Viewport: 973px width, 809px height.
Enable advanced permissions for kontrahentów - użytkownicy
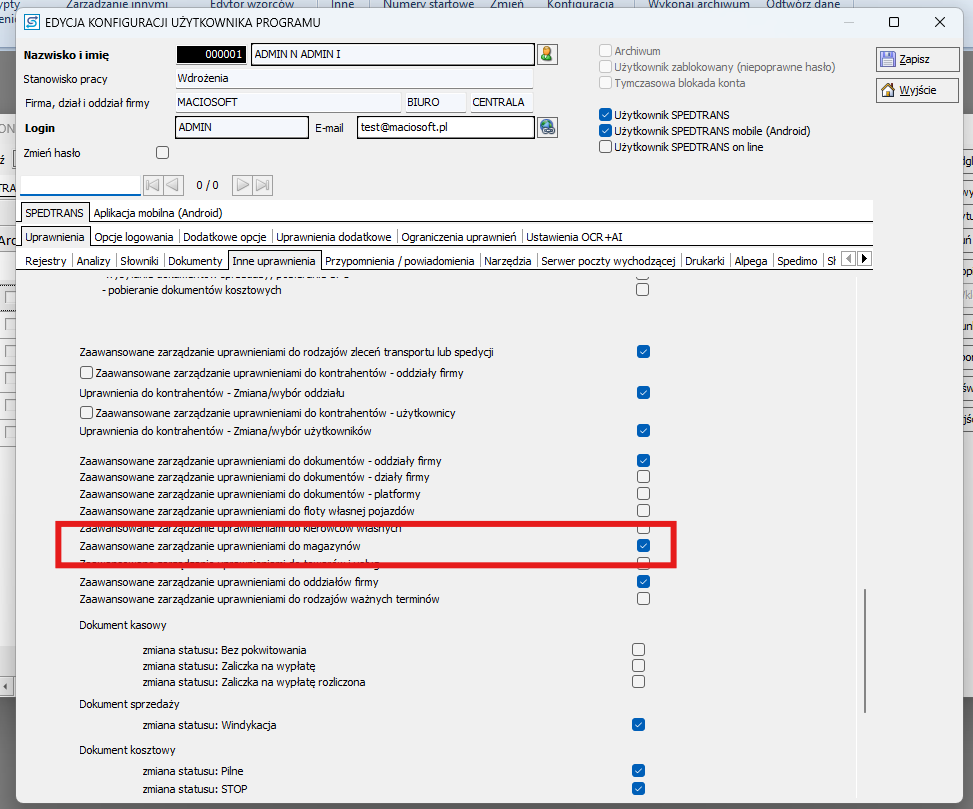86,412
